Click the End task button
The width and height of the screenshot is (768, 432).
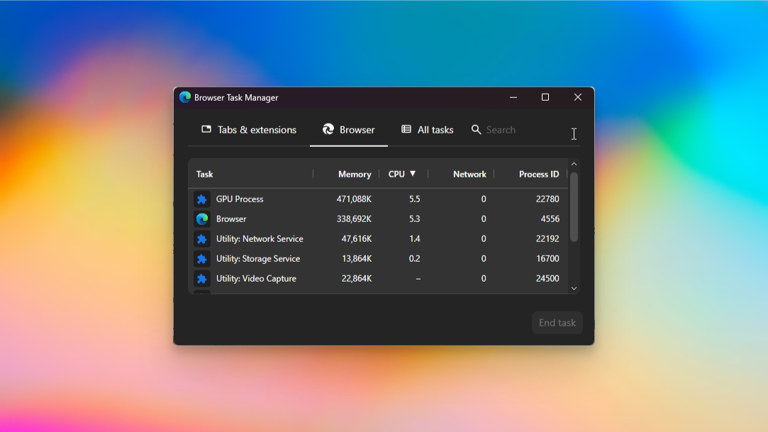(557, 323)
